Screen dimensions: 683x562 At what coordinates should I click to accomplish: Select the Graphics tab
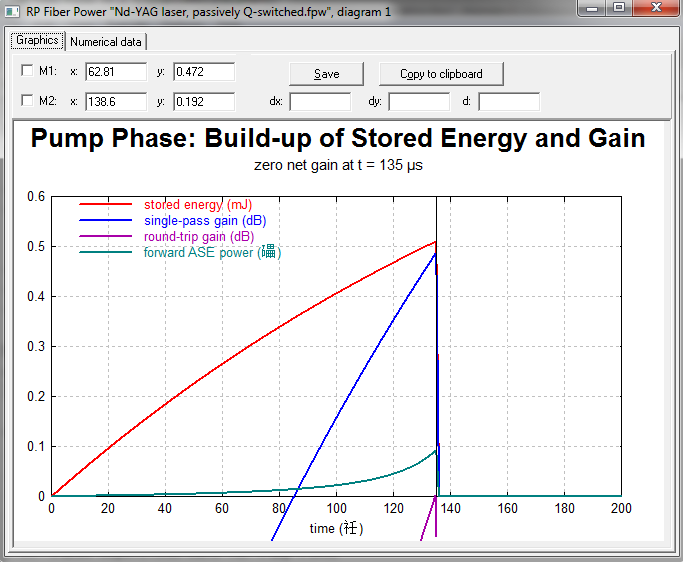tap(37, 41)
